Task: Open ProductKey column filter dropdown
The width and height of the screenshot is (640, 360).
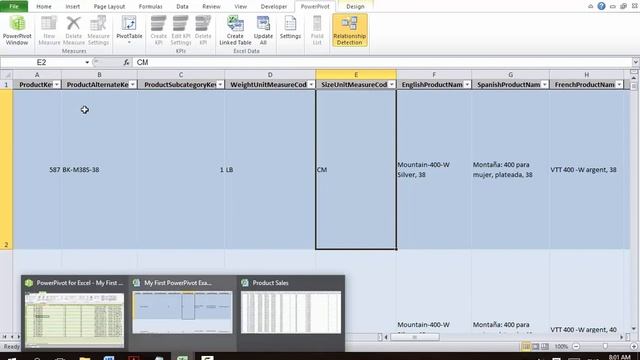Action: (56, 84)
